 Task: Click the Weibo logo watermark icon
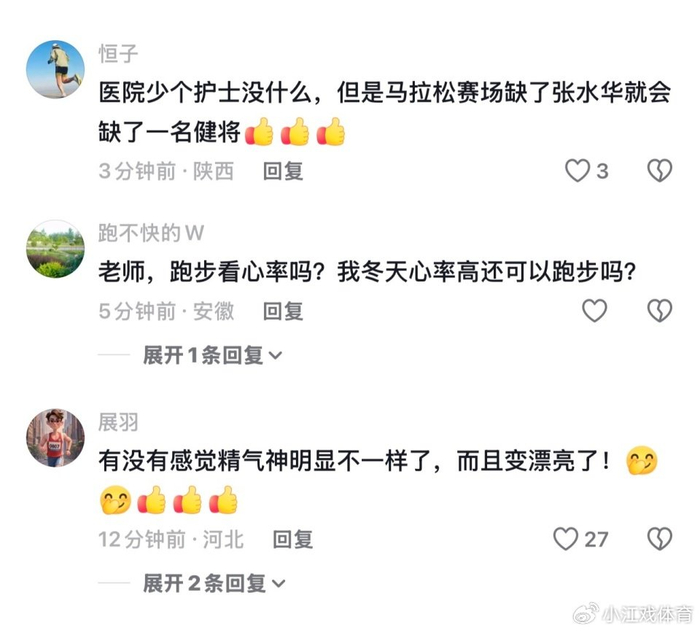[x=585, y=613]
